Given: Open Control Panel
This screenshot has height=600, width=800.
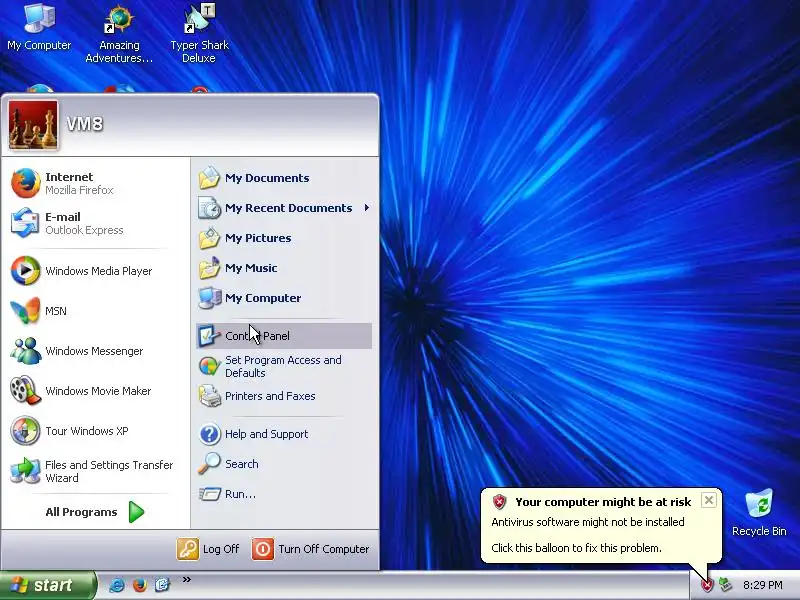Looking at the screenshot, I should 284,336.
